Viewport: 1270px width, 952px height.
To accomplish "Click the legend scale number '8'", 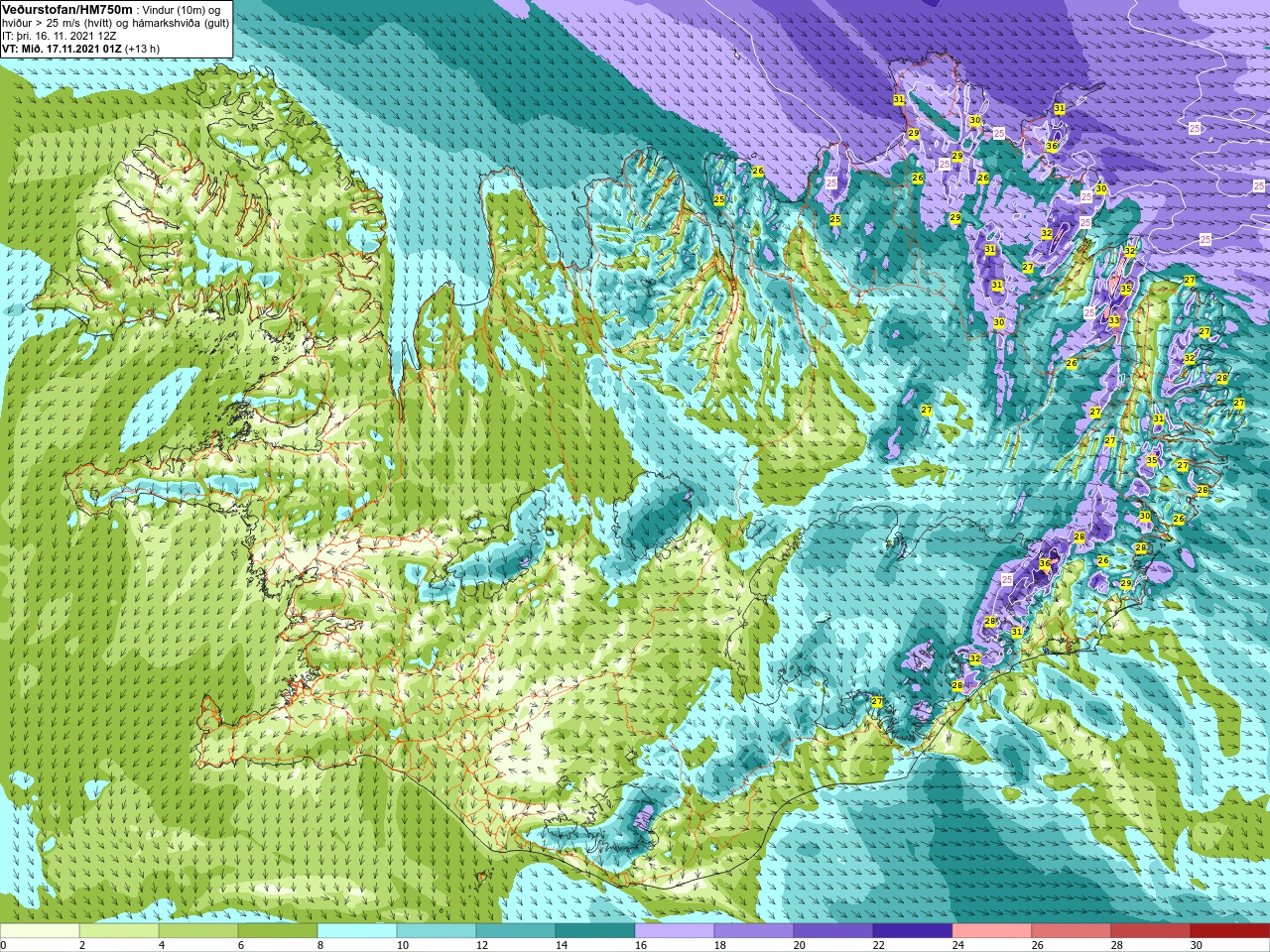I will click(x=320, y=945).
